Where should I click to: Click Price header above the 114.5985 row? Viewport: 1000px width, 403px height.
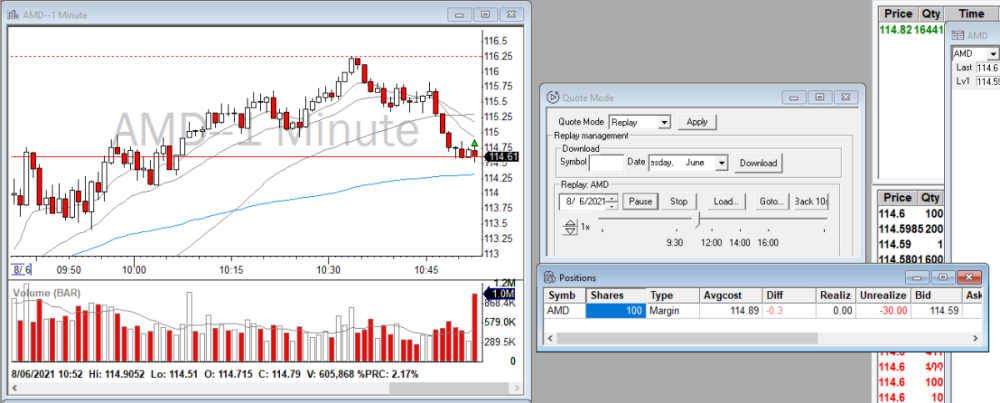click(897, 198)
